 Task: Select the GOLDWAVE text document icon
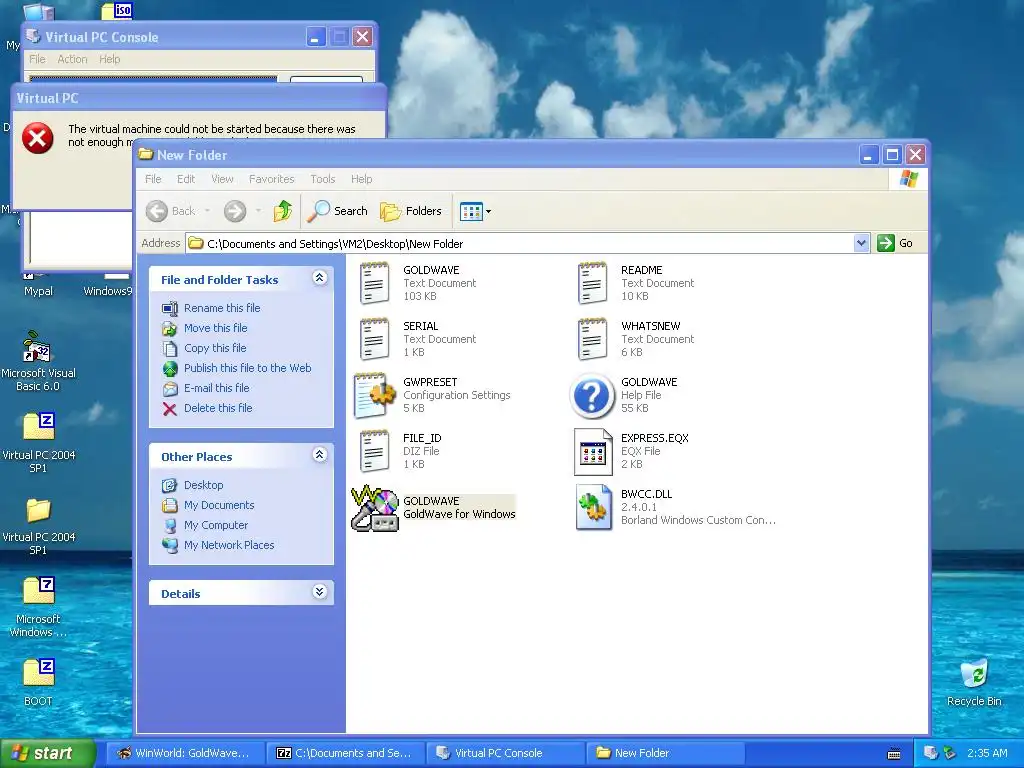(x=374, y=283)
